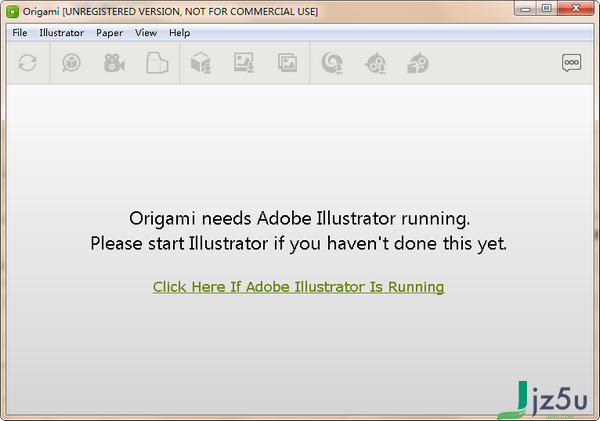Click the box with download arrow icon
This screenshot has height=421, width=600.
(201, 63)
